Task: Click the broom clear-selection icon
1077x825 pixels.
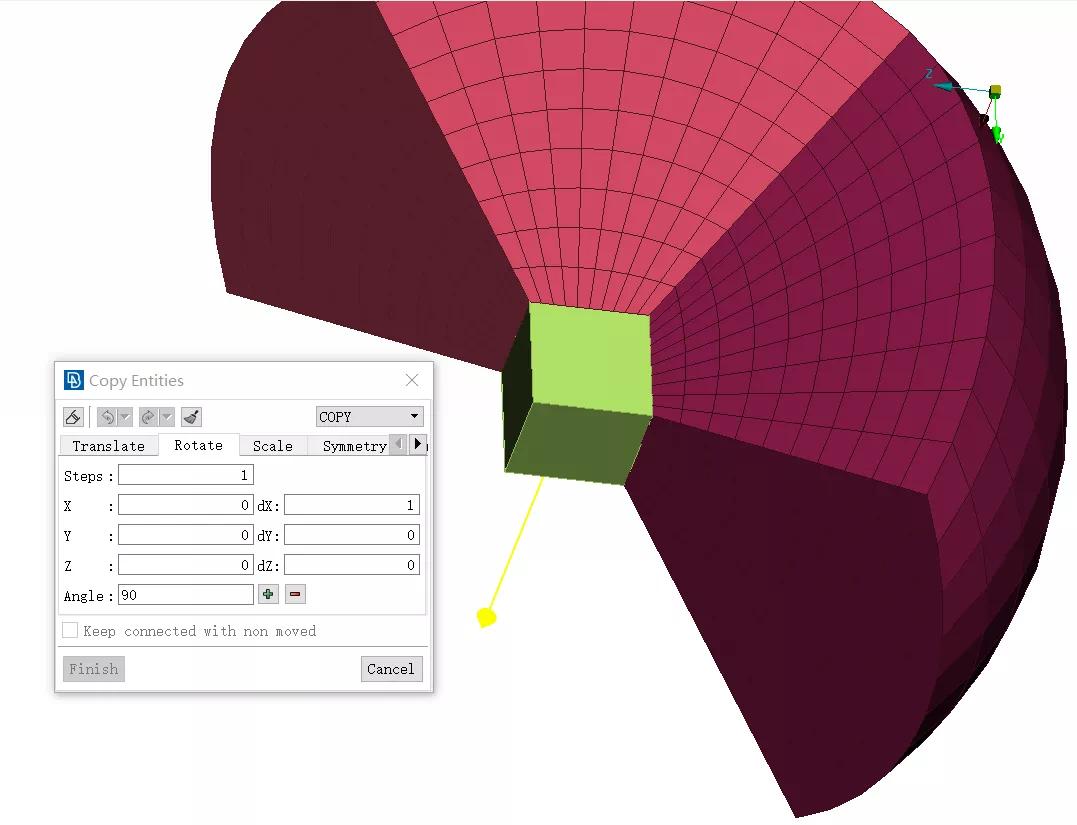Action: [x=192, y=417]
